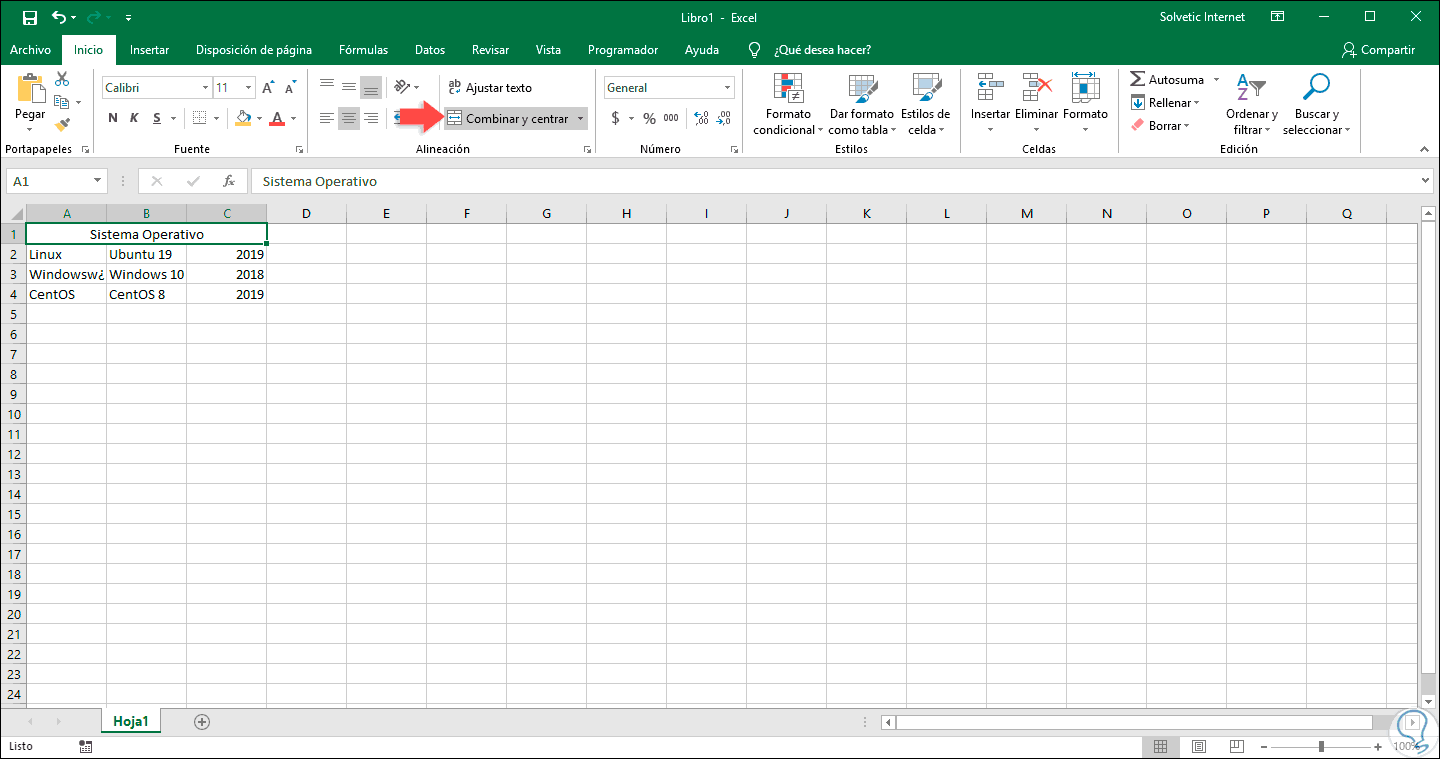Open the Formato condicional menu
1440x759 pixels.
click(788, 105)
